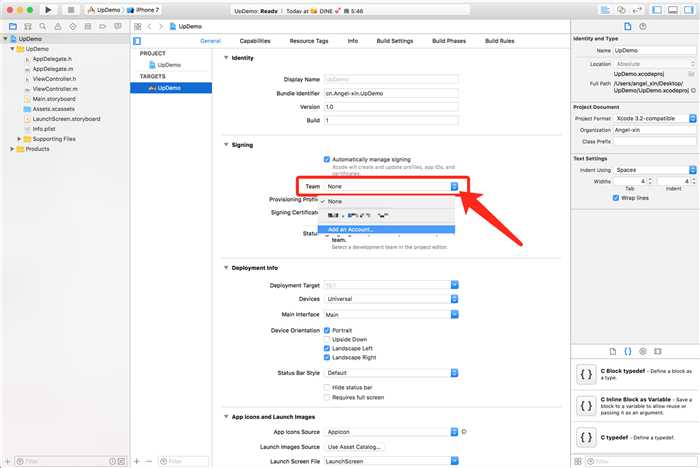The height and width of the screenshot is (468, 700).
Task: Show the Project navigator
Action: [13, 27]
